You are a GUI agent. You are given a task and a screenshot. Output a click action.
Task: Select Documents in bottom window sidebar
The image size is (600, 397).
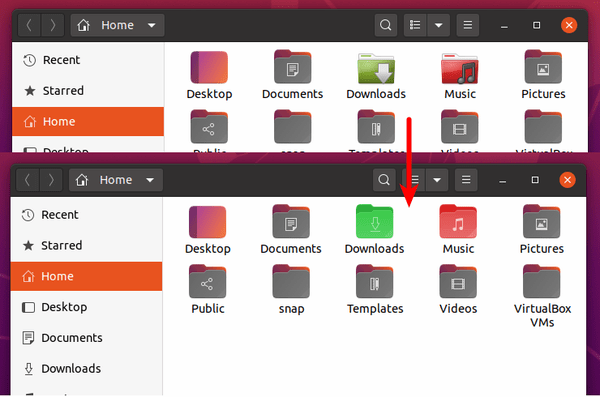point(86,338)
